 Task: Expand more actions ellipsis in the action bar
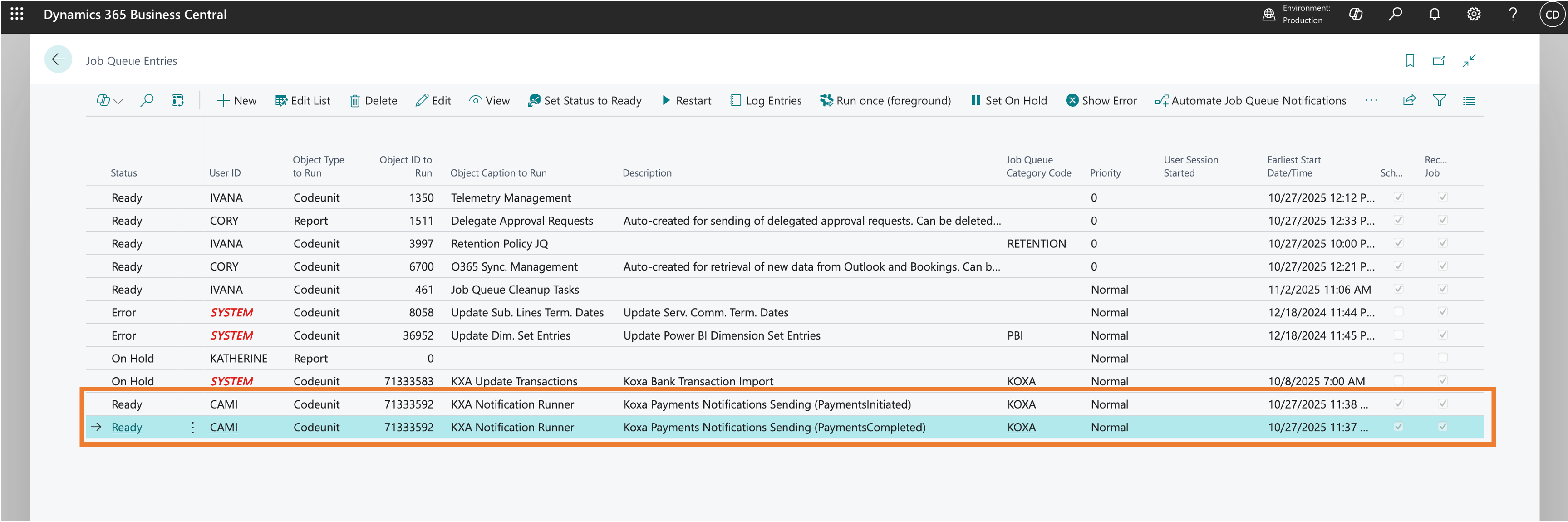click(1371, 100)
